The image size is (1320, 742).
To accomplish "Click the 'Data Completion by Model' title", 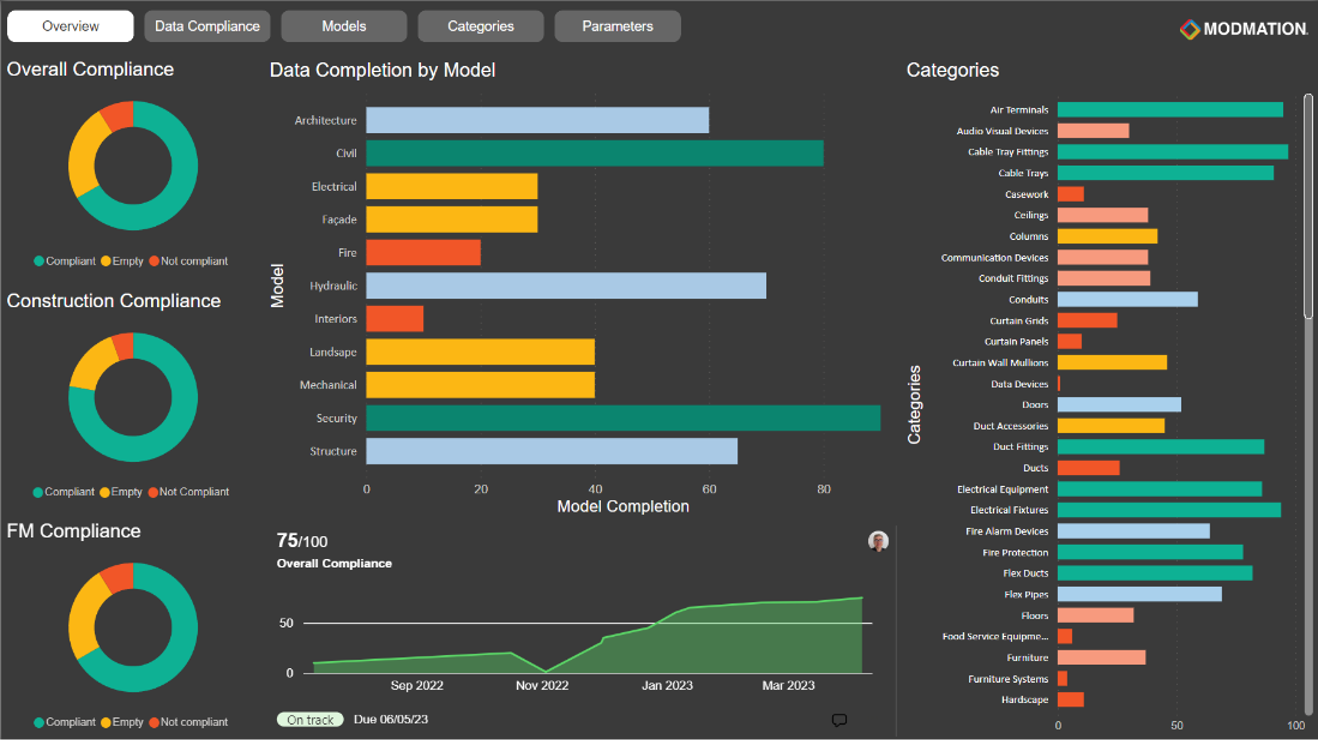I will pos(383,70).
